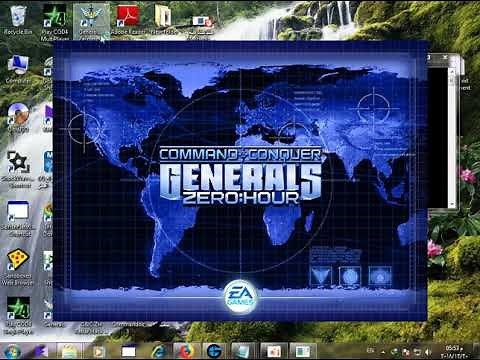Open the blue window shortcut on the desktop
Image resolution: width=480 pixels, height=360 pixels.
click(19, 218)
